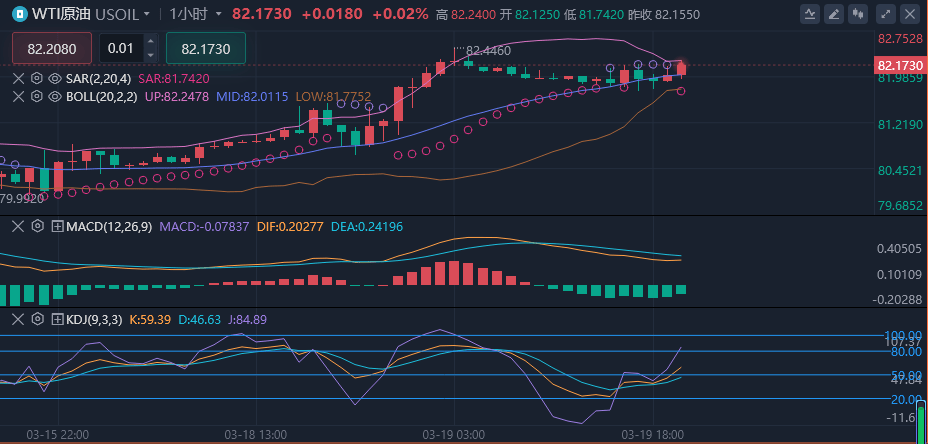Viewport: 928px width, 444px height.
Task: Click the -0.20288 MACD axis label
Action: [x=898, y=299]
